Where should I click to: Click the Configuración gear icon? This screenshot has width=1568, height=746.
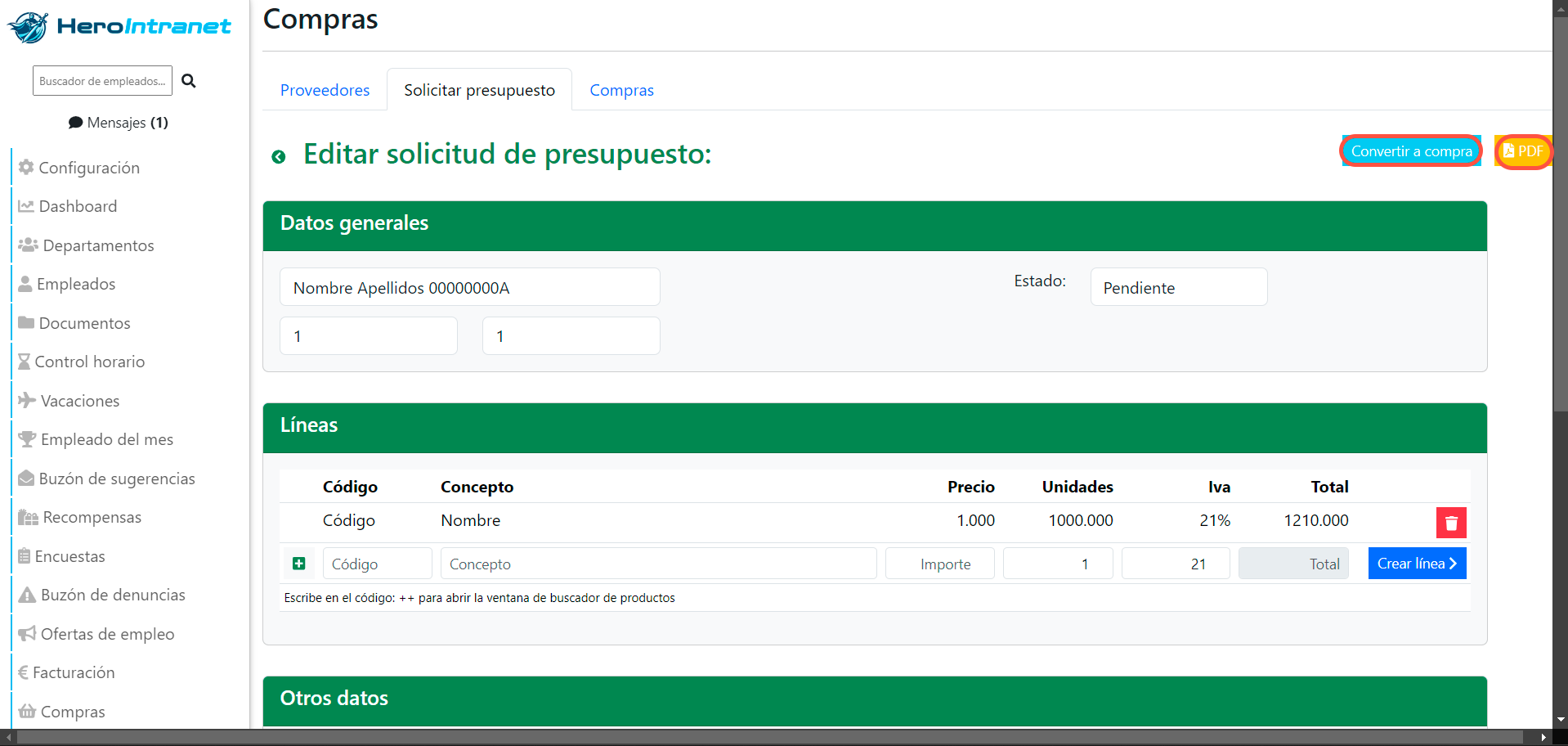(x=26, y=167)
